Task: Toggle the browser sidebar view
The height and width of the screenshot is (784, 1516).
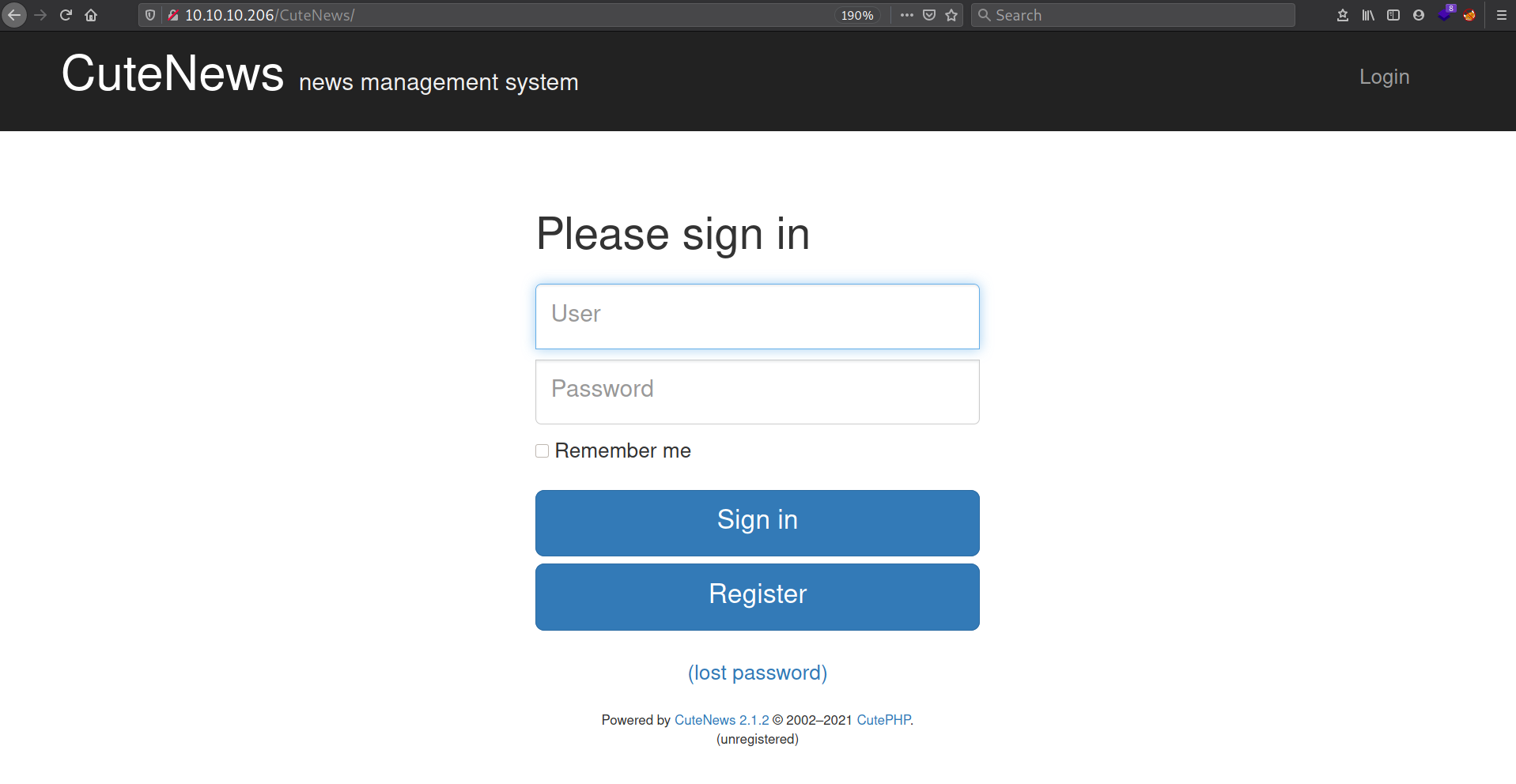Action: (x=1393, y=15)
